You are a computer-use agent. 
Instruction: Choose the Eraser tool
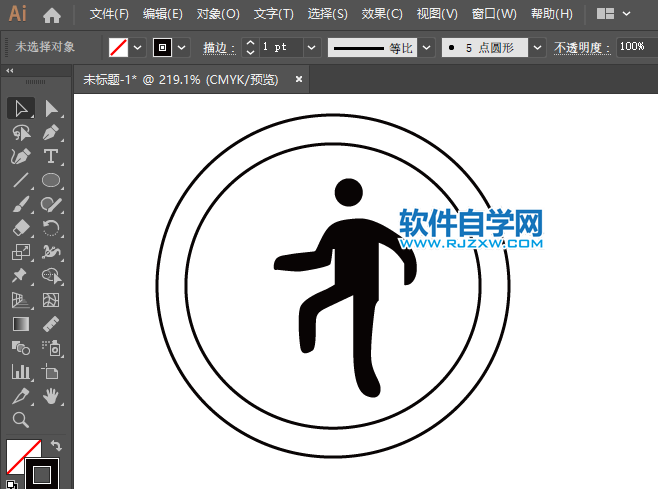click(x=21, y=228)
